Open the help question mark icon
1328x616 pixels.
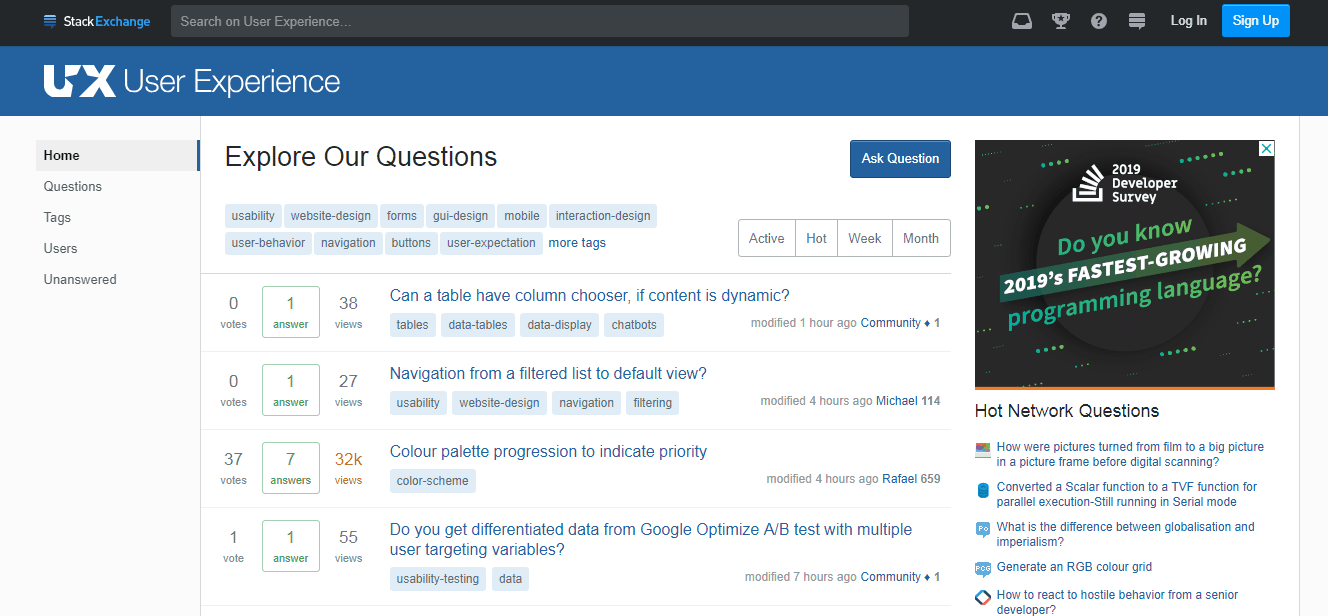(x=1099, y=21)
